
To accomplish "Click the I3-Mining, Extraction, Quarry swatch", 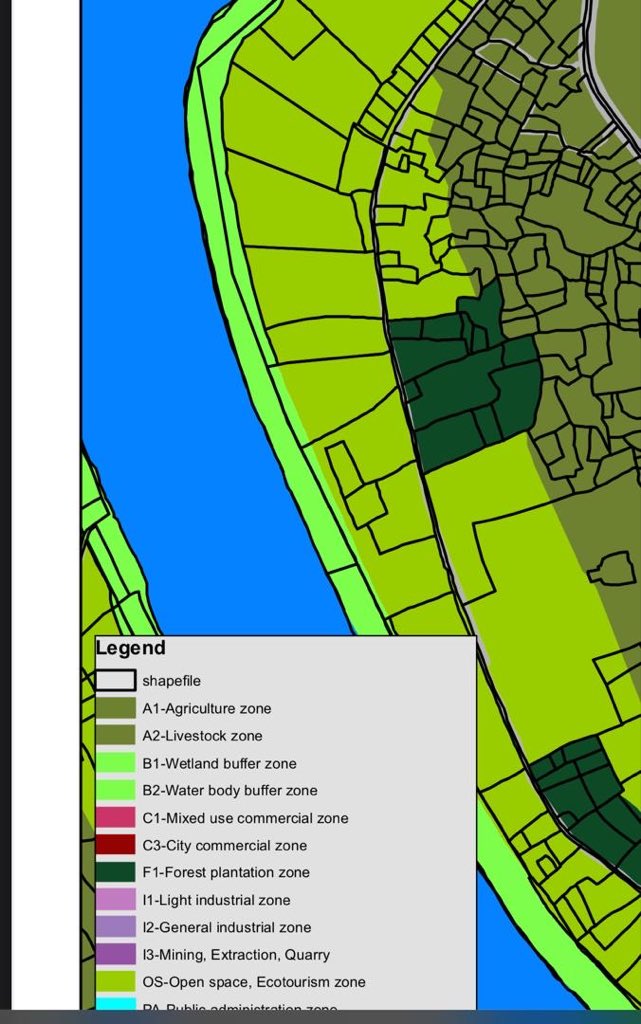I will point(115,954).
